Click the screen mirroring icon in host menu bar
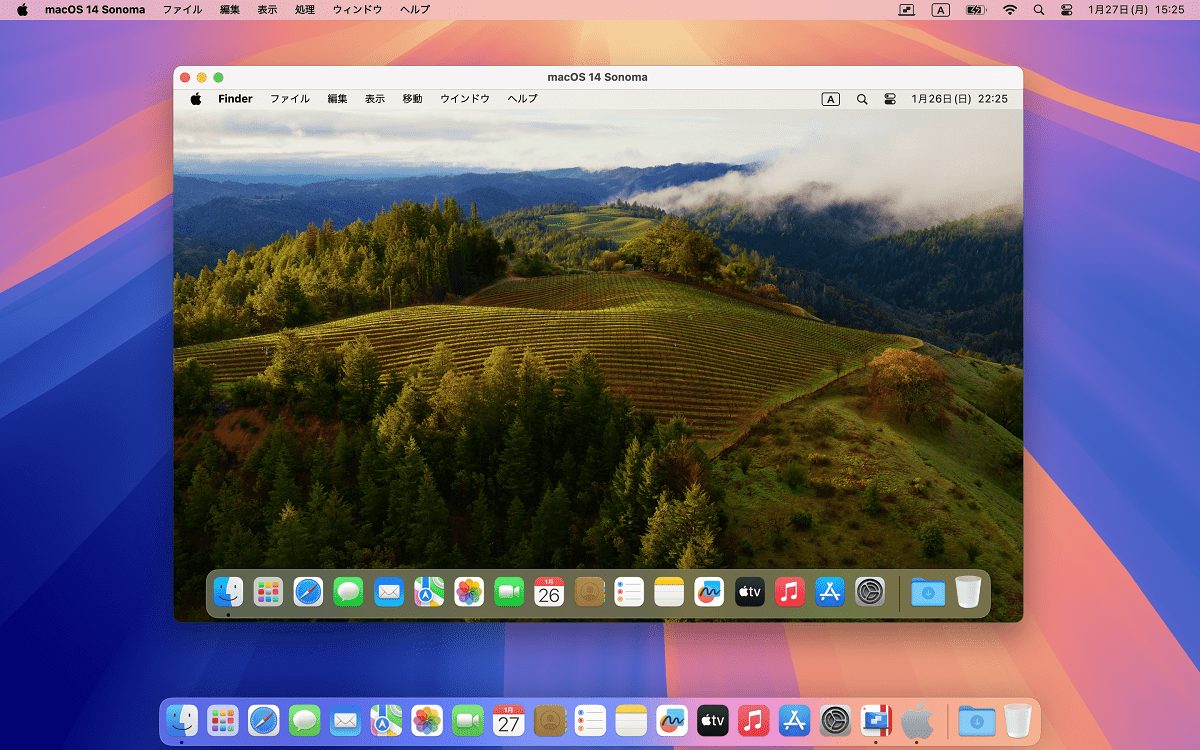This screenshot has height=750, width=1200. [x=906, y=9]
